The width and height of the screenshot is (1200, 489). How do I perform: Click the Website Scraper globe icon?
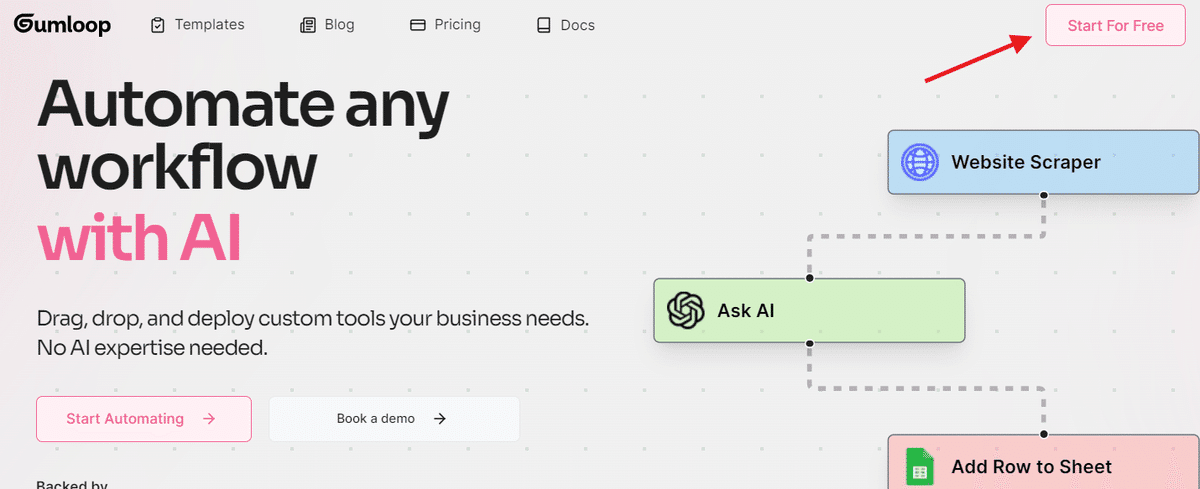point(920,162)
